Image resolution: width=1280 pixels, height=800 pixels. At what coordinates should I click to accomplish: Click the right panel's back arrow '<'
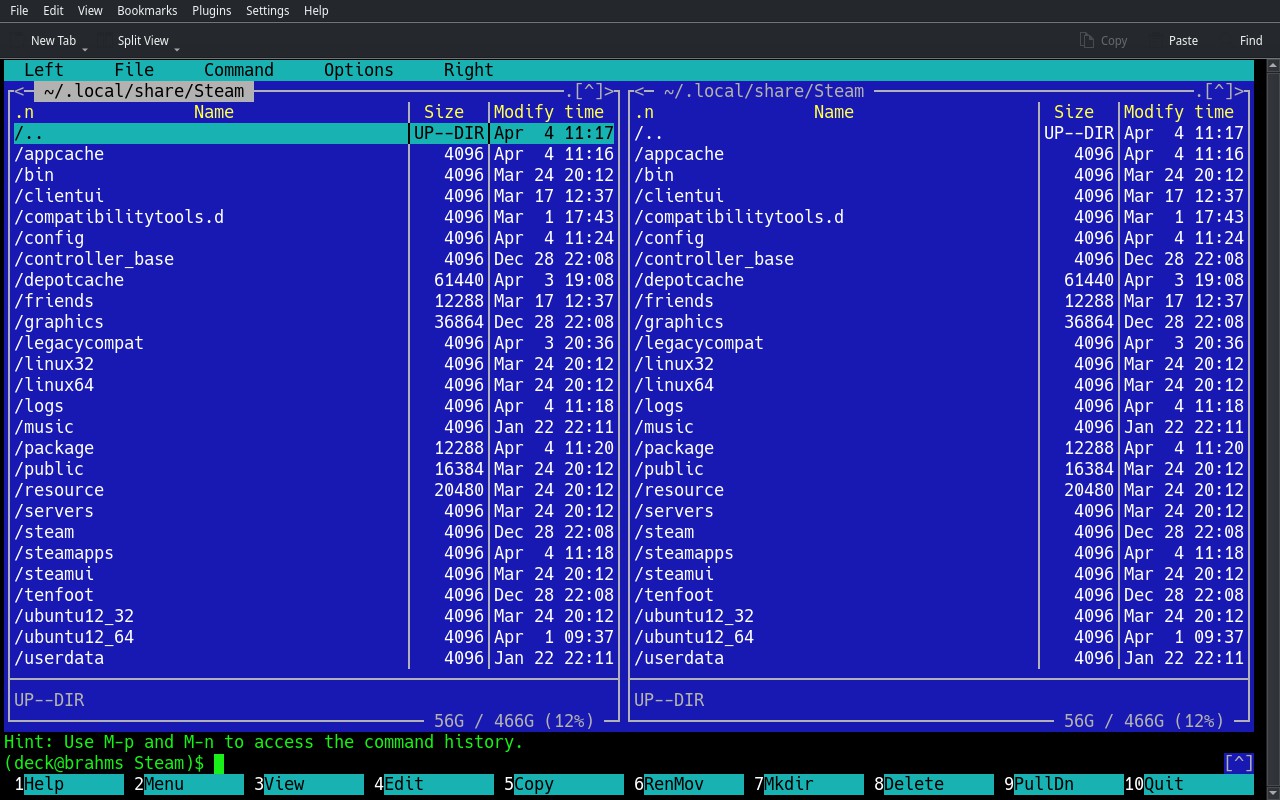pos(639,91)
